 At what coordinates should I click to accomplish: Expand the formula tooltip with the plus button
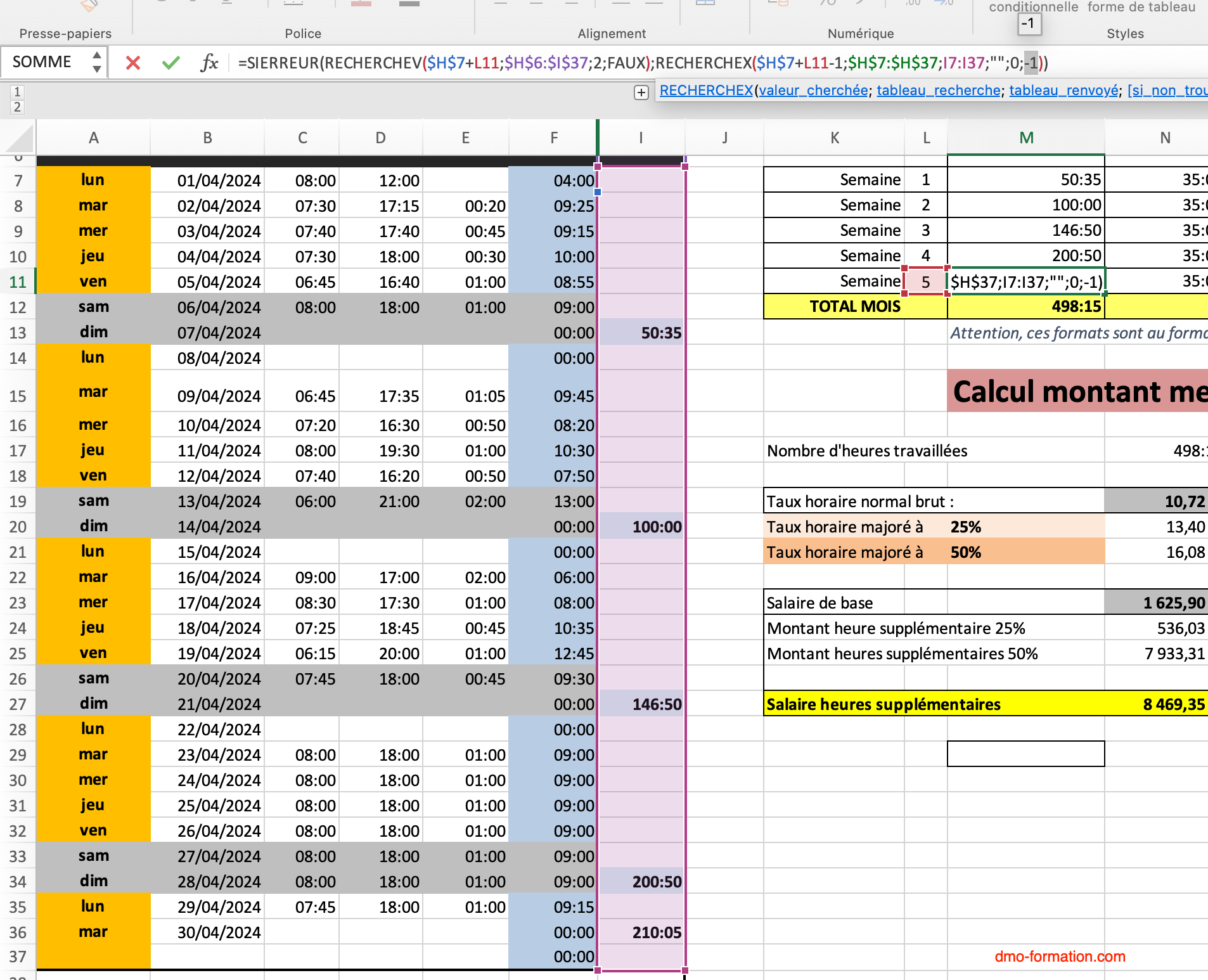(641, 93)
